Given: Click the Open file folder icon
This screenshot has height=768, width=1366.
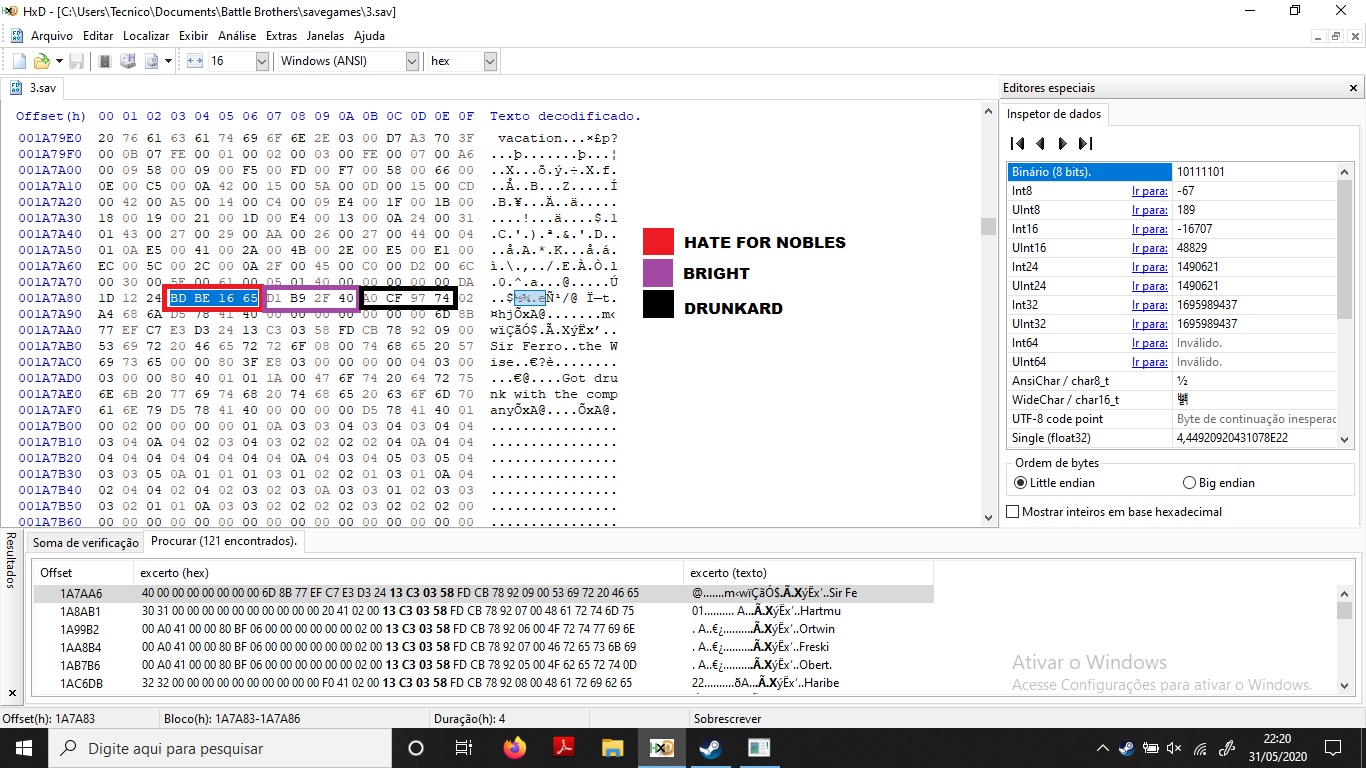Looking at the screenshot, I should point(42,61).
